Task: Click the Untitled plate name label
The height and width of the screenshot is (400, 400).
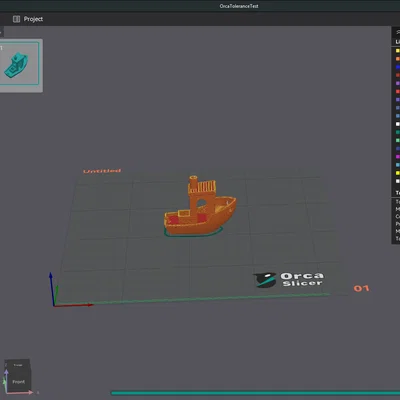Action: pos(102,171)
